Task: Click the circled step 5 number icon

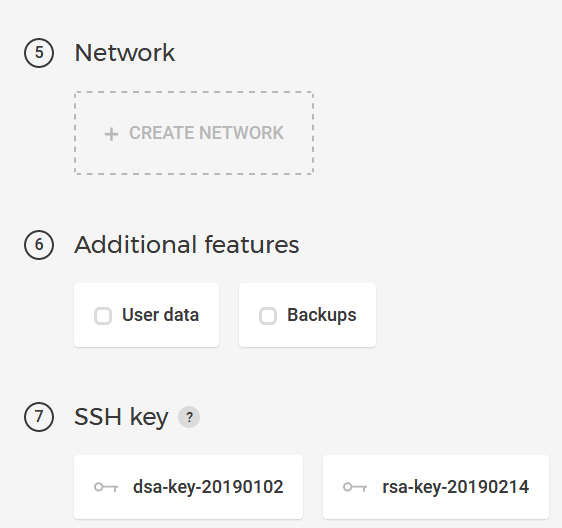Action: (39, 53)
